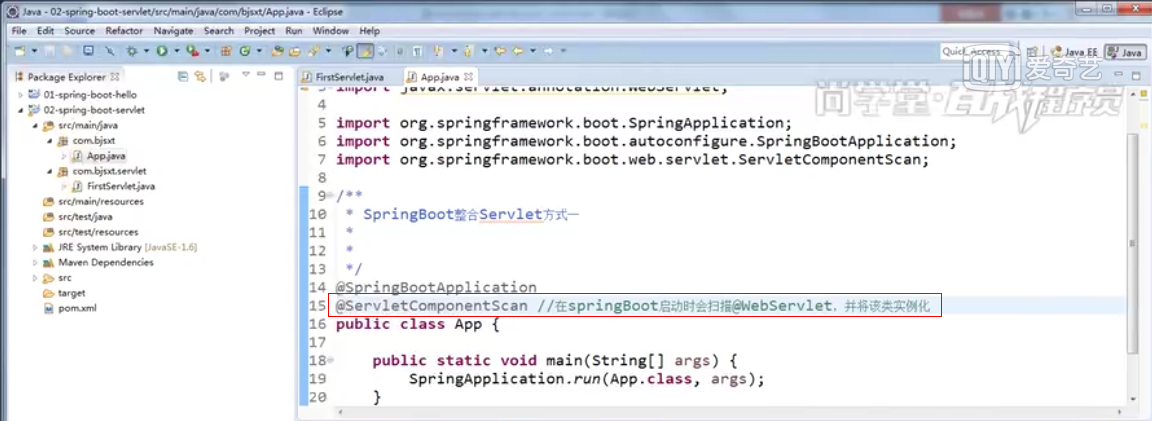Expand the src folder node
Screen dimensions: 1152x421
click(35, 278)
